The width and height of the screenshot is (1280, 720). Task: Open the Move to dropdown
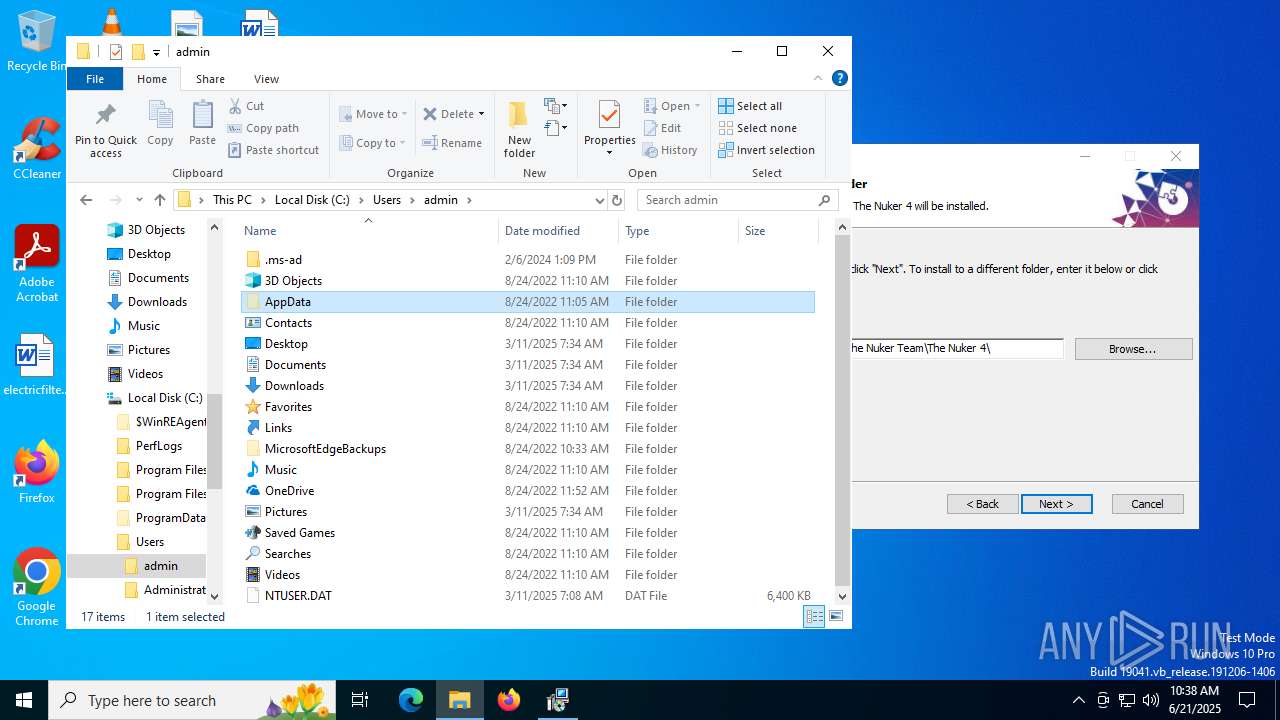point(371,114)
